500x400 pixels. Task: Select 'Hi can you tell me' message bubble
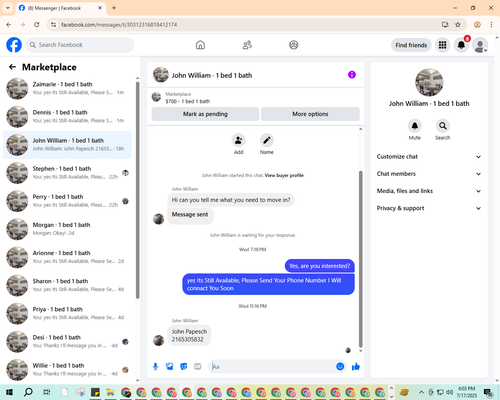[x=231, y=200]
